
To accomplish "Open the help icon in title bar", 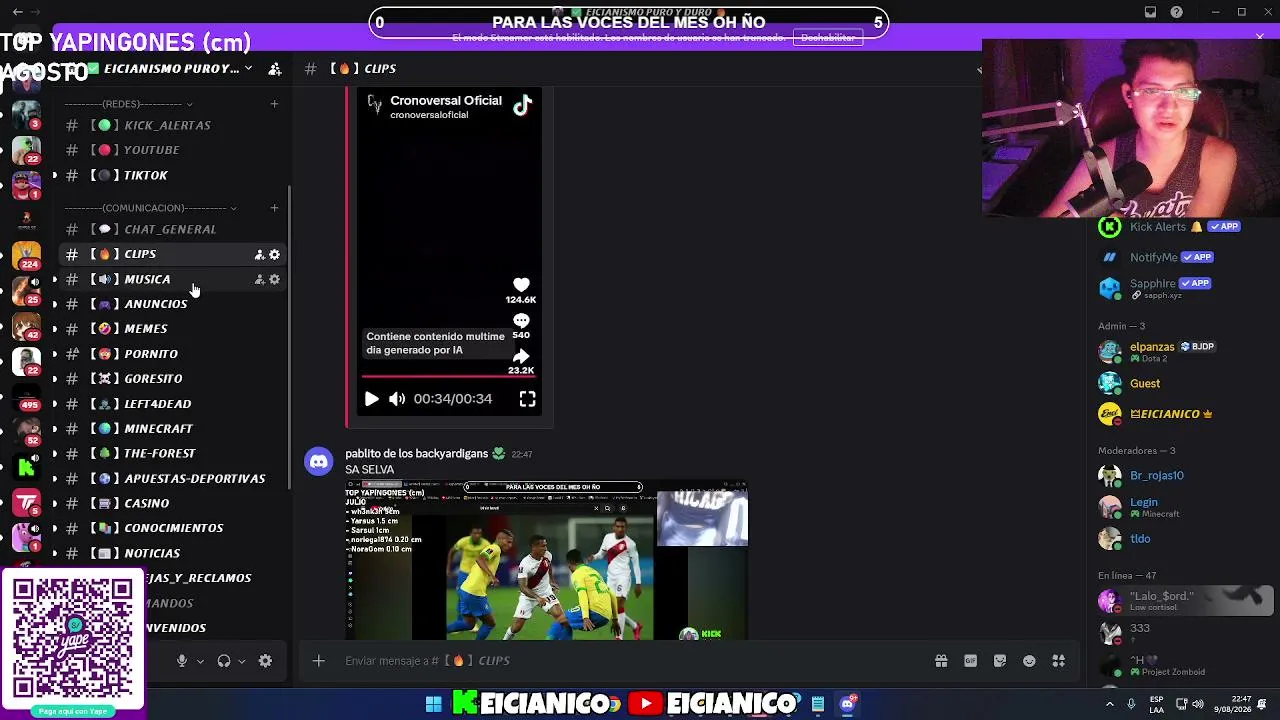I will click(1177, 12).
